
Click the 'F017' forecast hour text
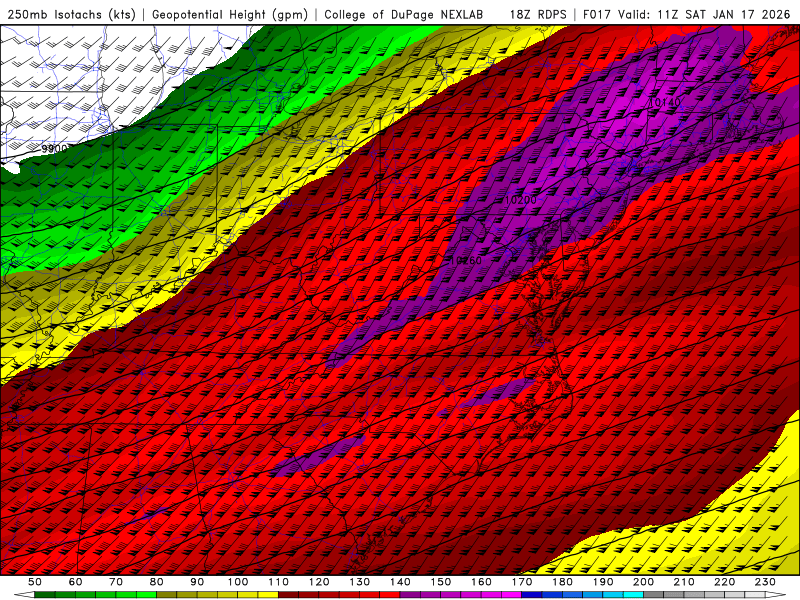pyautogui.click(x=597, y=14)
